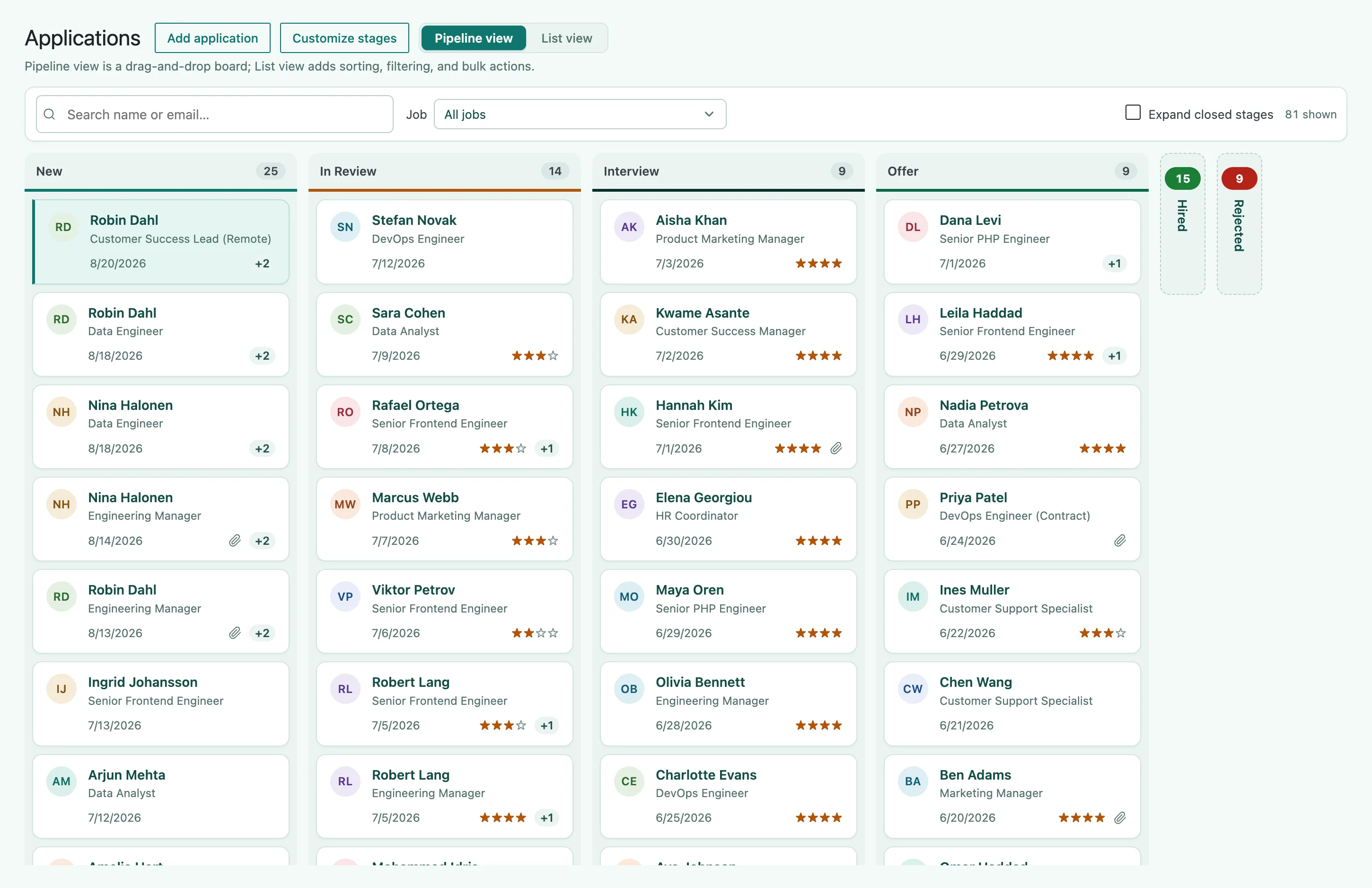This screenshot has height=888, width=1372.
Task: Enable Expand closed stages checkbox
Action: (1133, 113)
